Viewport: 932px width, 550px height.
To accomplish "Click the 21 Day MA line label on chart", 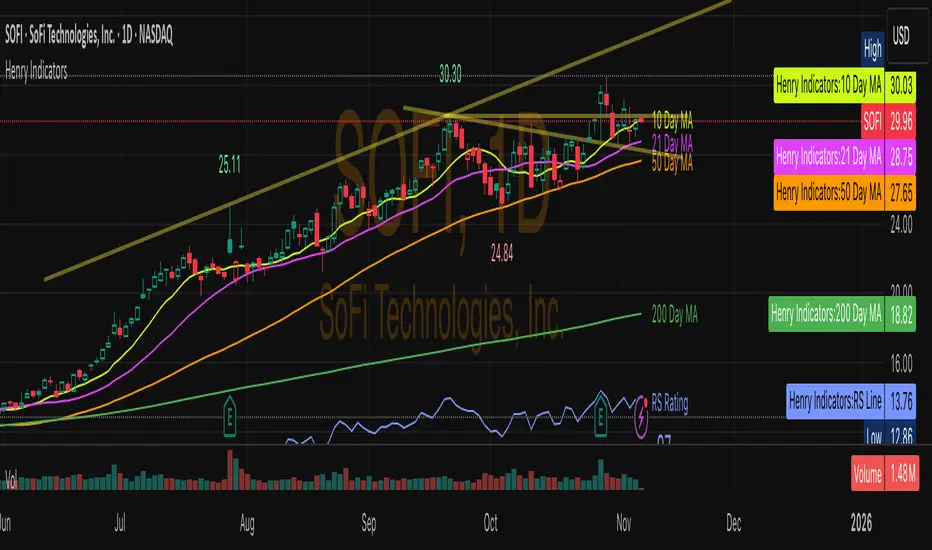I will [x=672, y=143].
